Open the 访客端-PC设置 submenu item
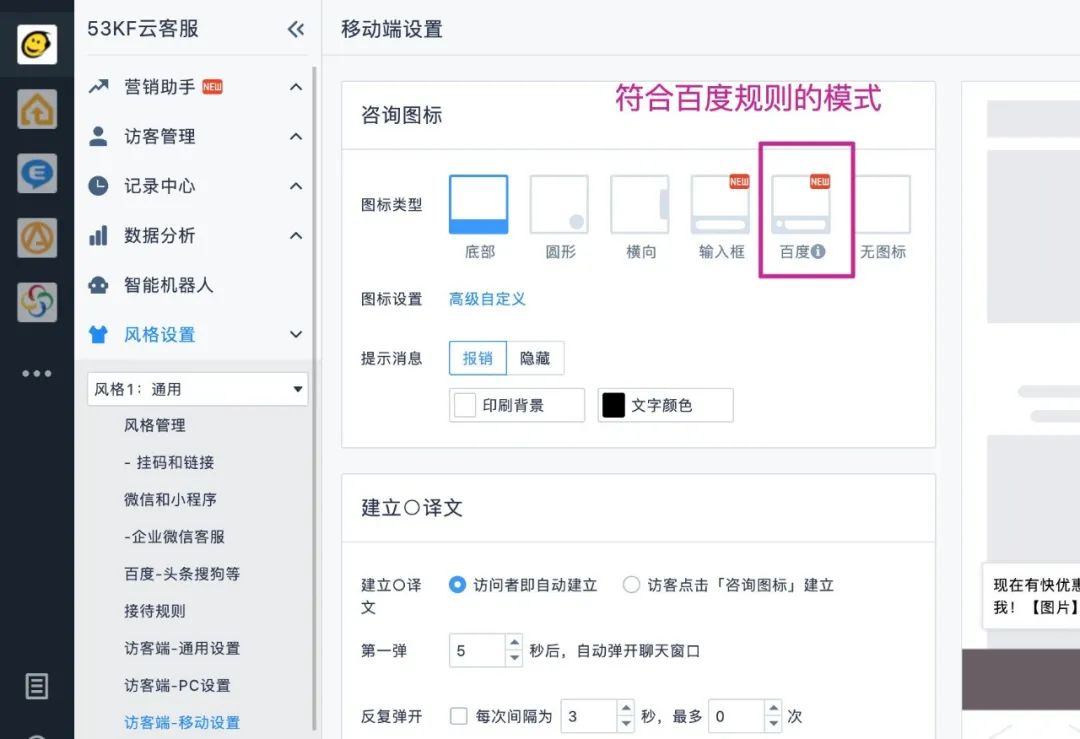This screenshot has height=739, width=1080. coord(177,686)
